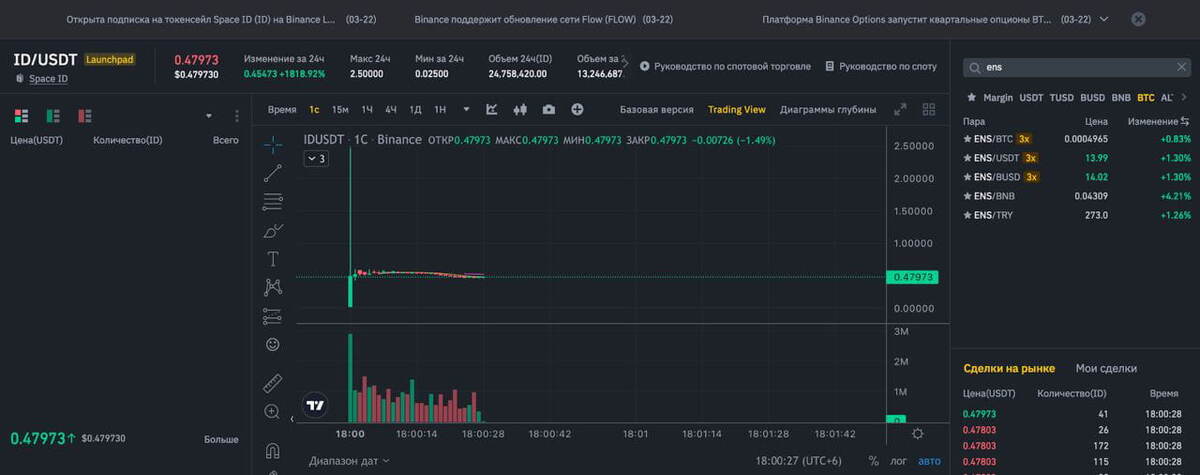Open spot guide document link
Viewport: 1200px width, 475px height.
click(881, 66)
